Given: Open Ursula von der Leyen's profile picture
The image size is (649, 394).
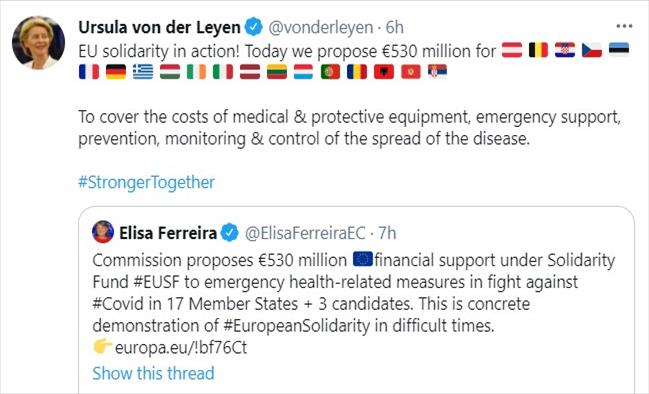Looking at the screenshot, I should pyautogui.click(x=38, y=43).
